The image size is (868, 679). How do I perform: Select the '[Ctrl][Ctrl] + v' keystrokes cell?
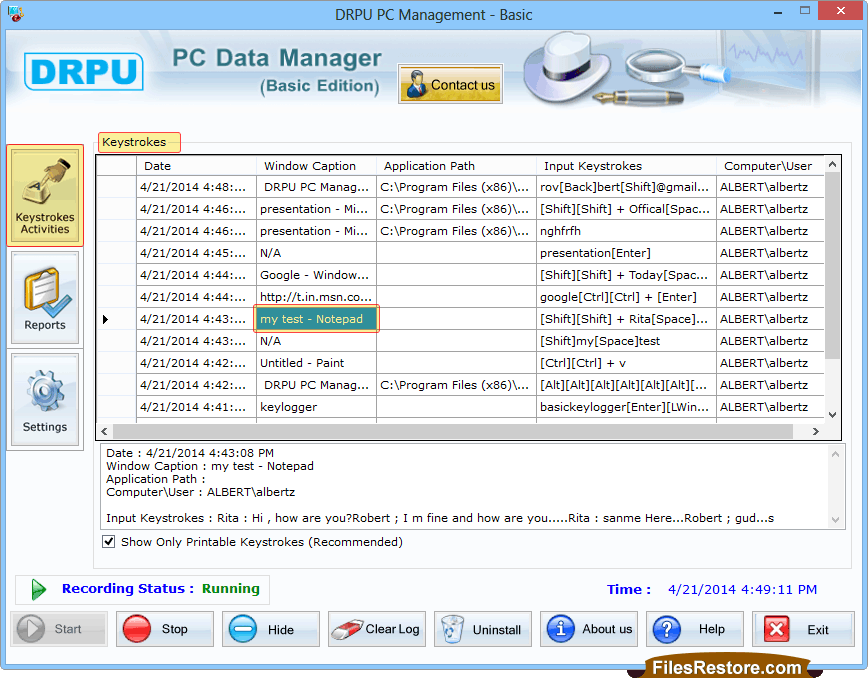626,363
